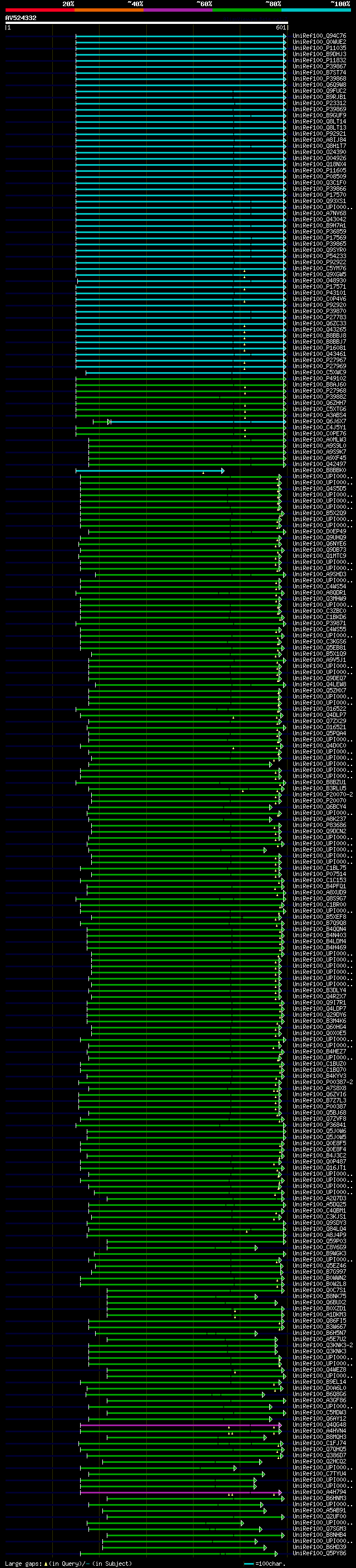Select hit UniRef100_Q6ZC33
356x1568 pixels.
click(319, 323)
